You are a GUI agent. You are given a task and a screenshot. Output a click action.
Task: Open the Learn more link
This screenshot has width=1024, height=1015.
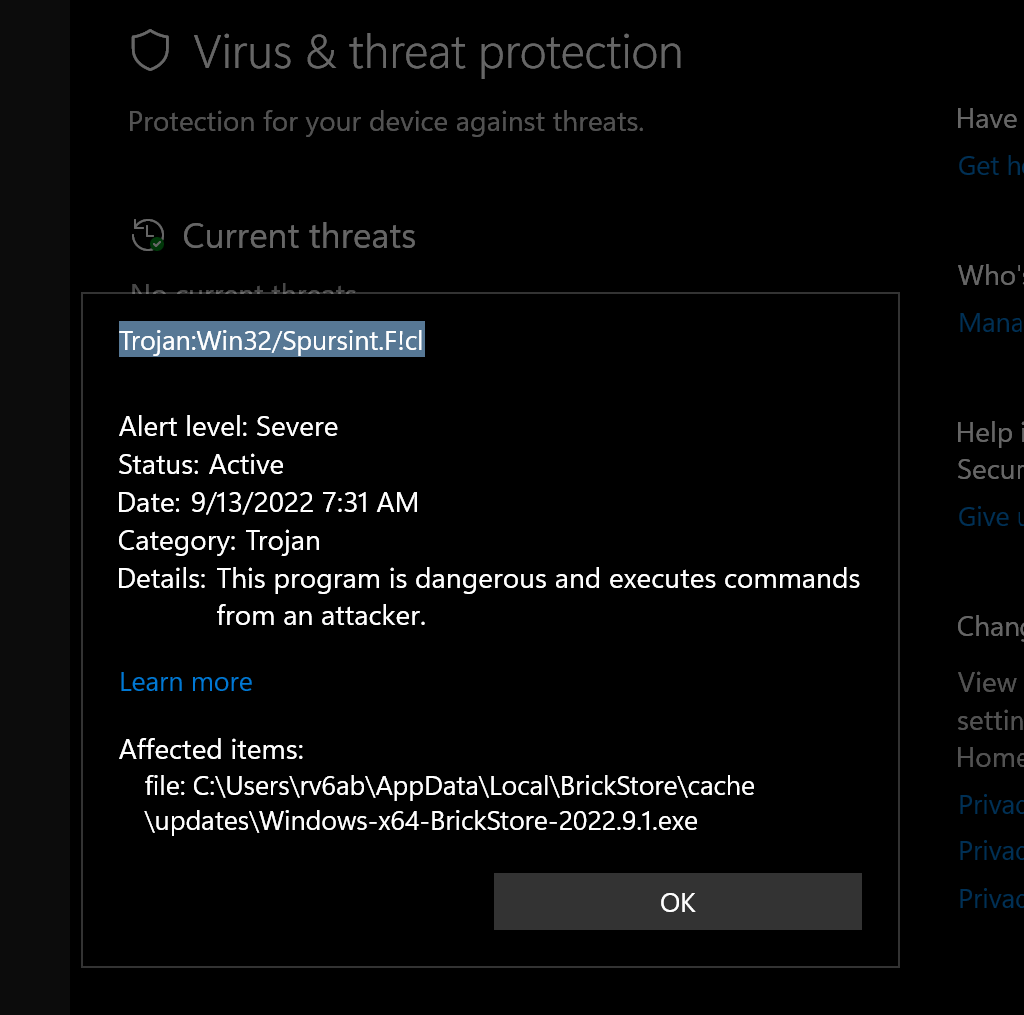coord(185,681)
